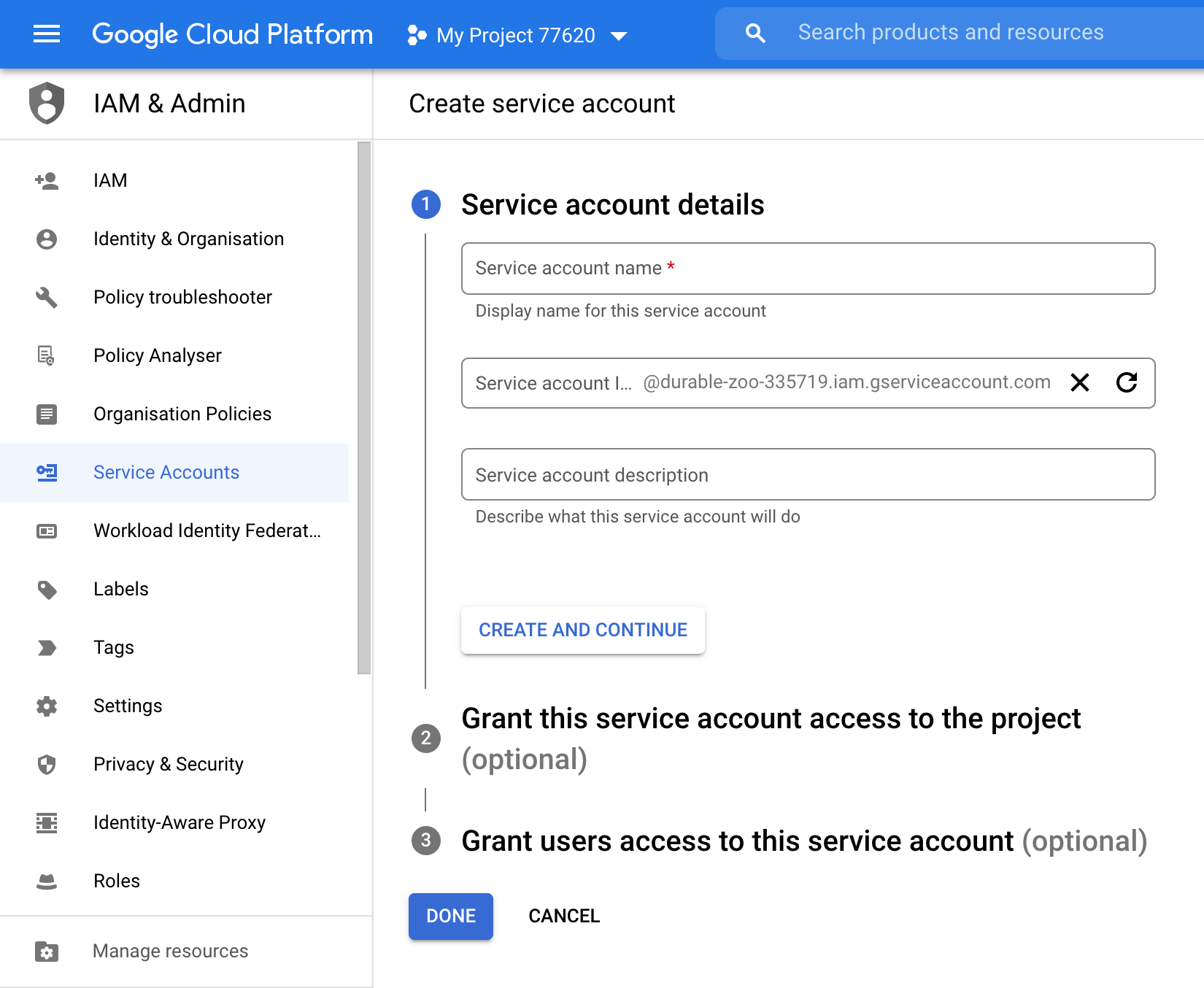1204x988 pixels.
Task: Expand step 3 Grant users access
Action: click(804, 841)
